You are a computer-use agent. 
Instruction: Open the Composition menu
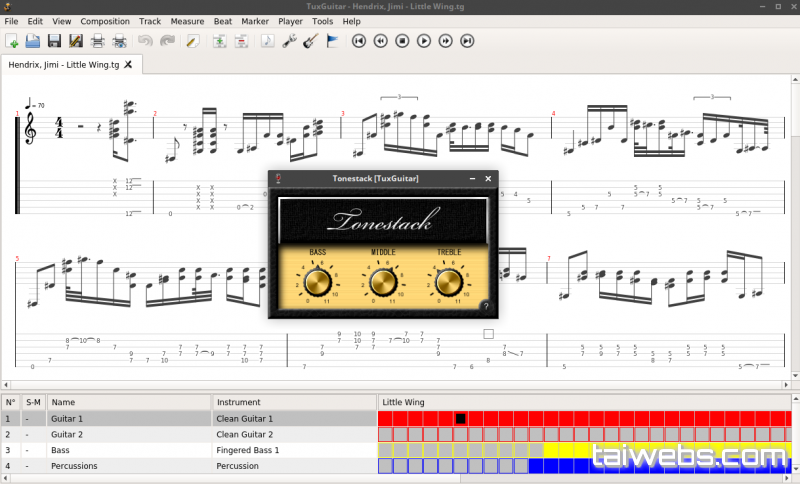coord(105,21)
